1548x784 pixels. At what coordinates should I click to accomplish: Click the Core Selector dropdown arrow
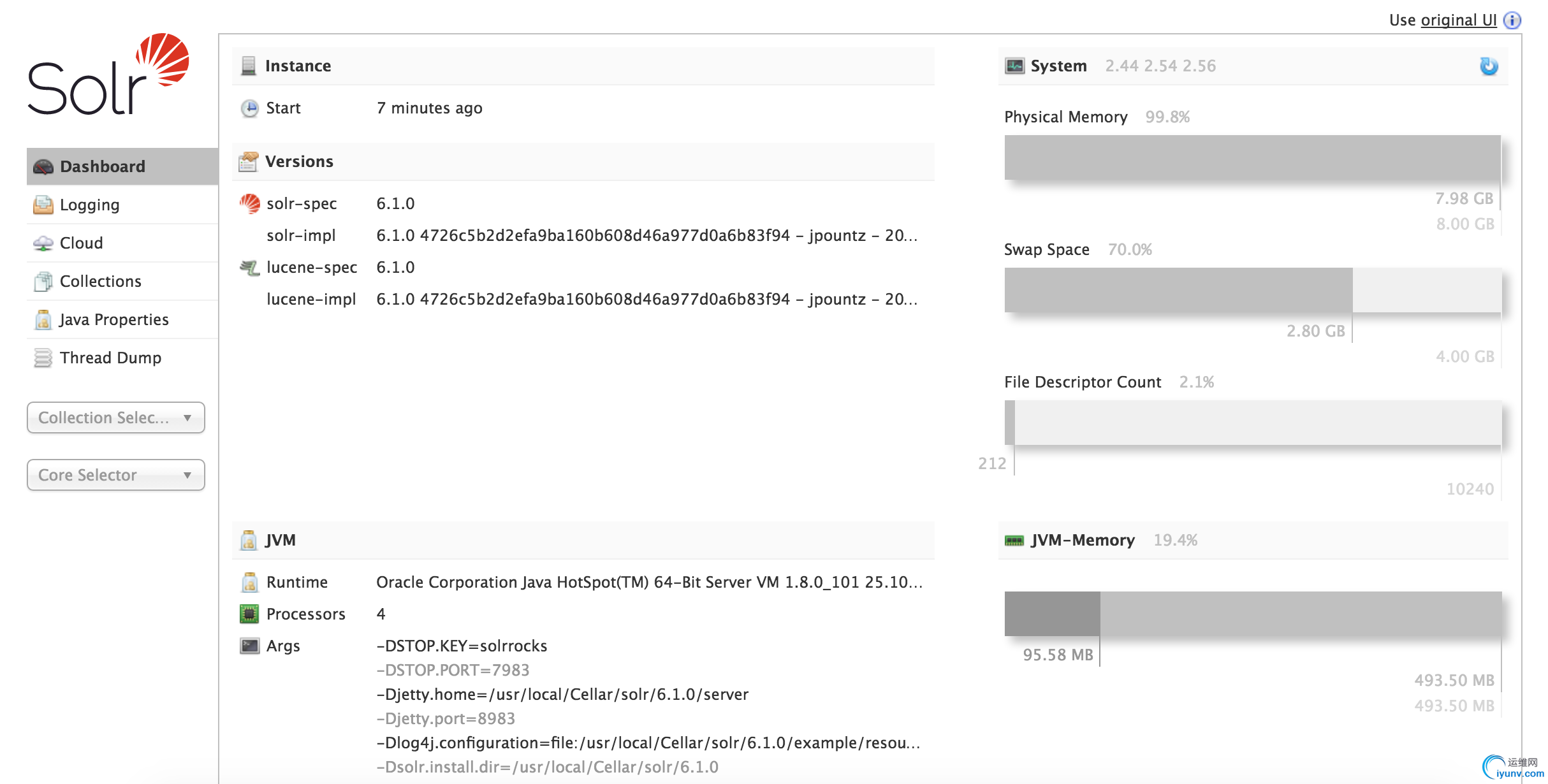187,475
